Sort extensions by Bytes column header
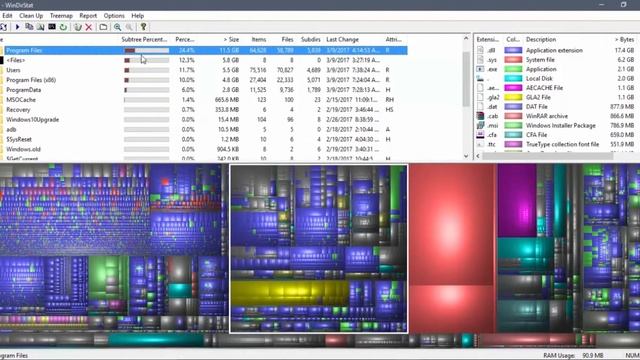This screenshot has width=640, height=360. (624, 40)
